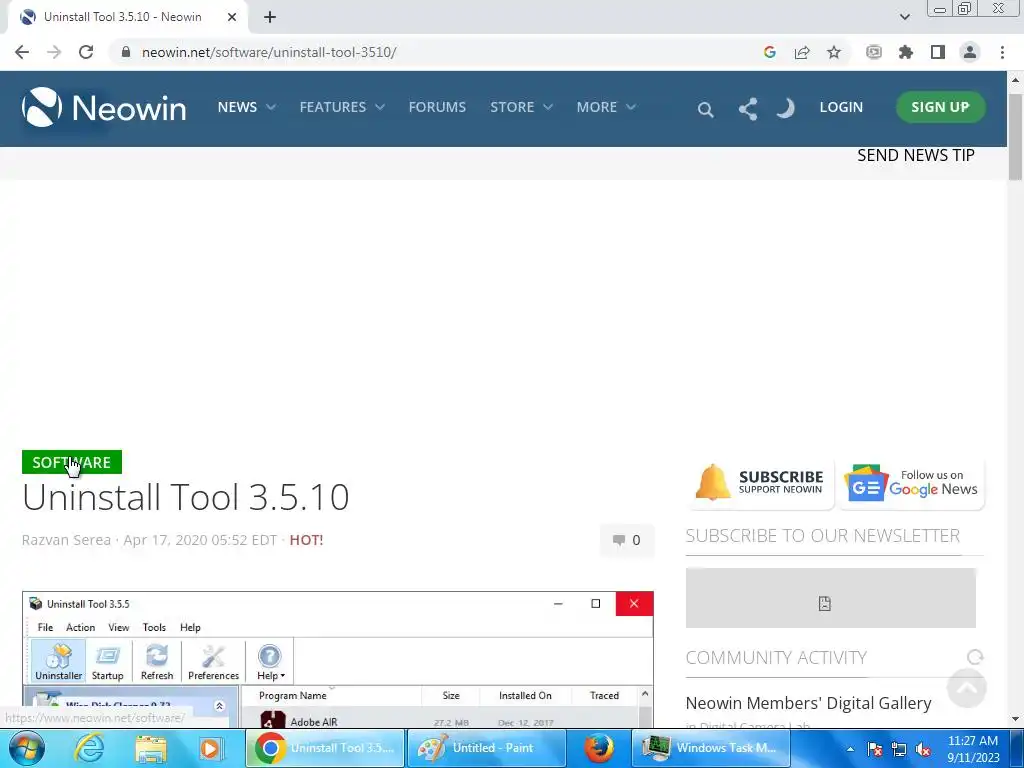The height and width of the screenshot is (768, 1024).
Task: Click the share icon in Neowin header
Action: click(748, 108)
